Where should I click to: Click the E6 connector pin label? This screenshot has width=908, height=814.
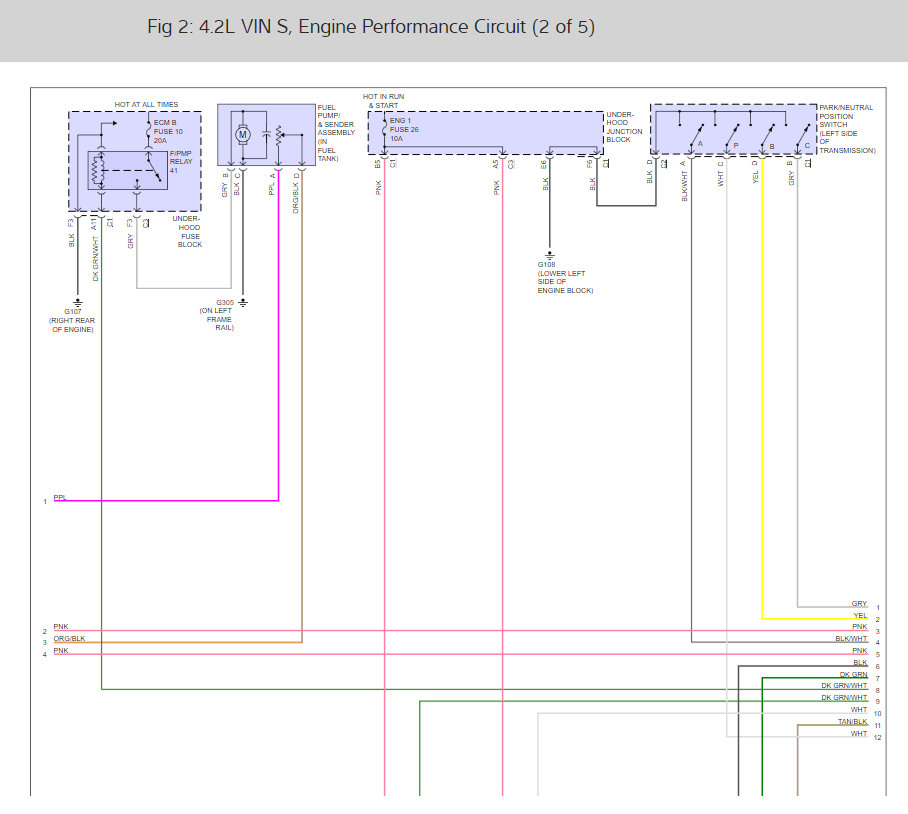click(x=543, y=164)
